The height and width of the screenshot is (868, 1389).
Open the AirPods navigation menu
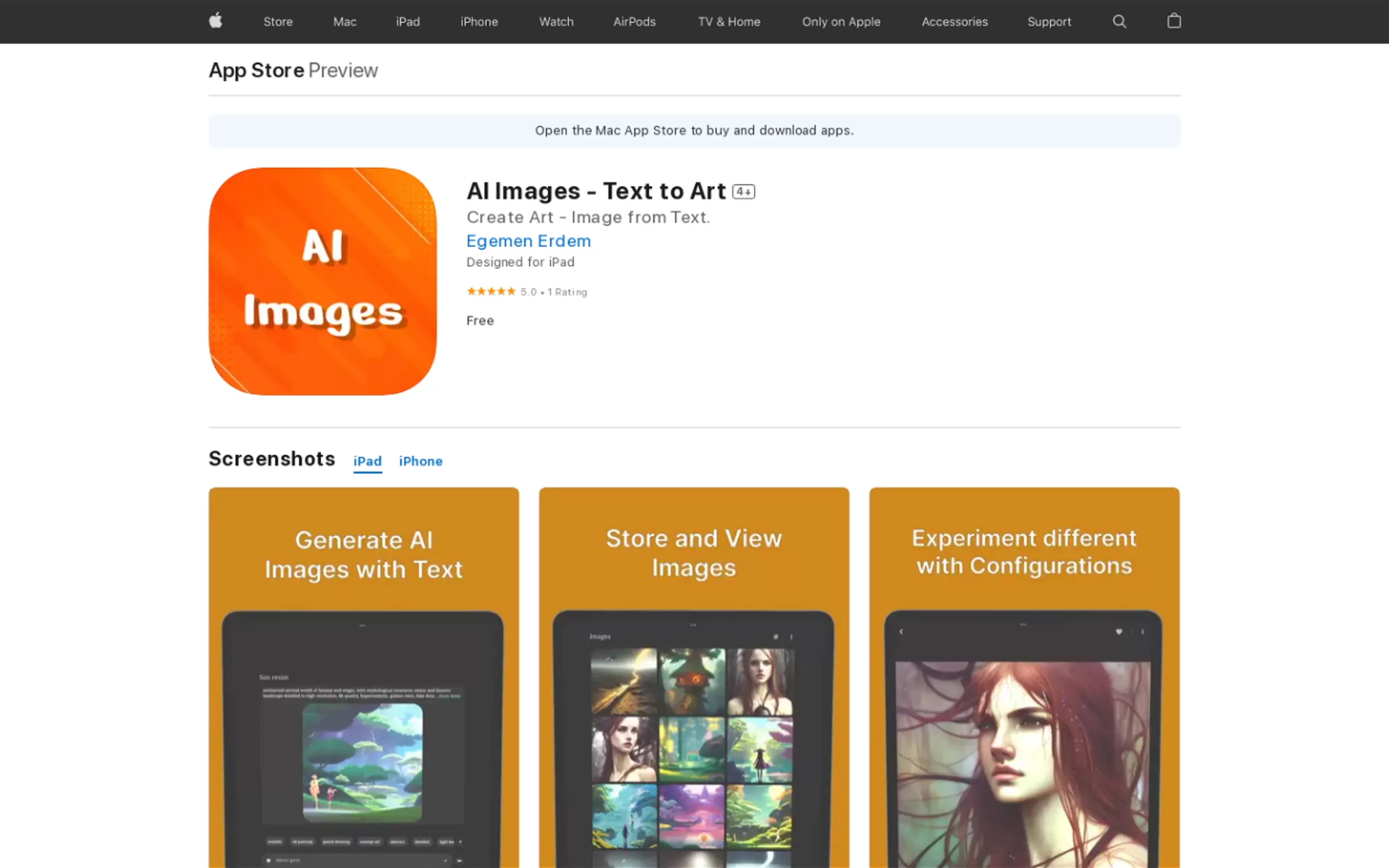tap(634, 22)
